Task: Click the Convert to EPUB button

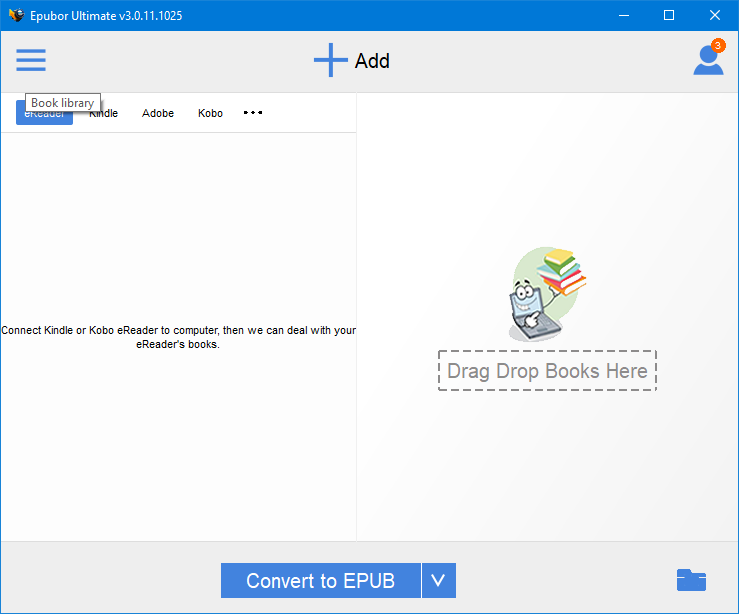Action: pyautogui.click(x=320, y=581)
